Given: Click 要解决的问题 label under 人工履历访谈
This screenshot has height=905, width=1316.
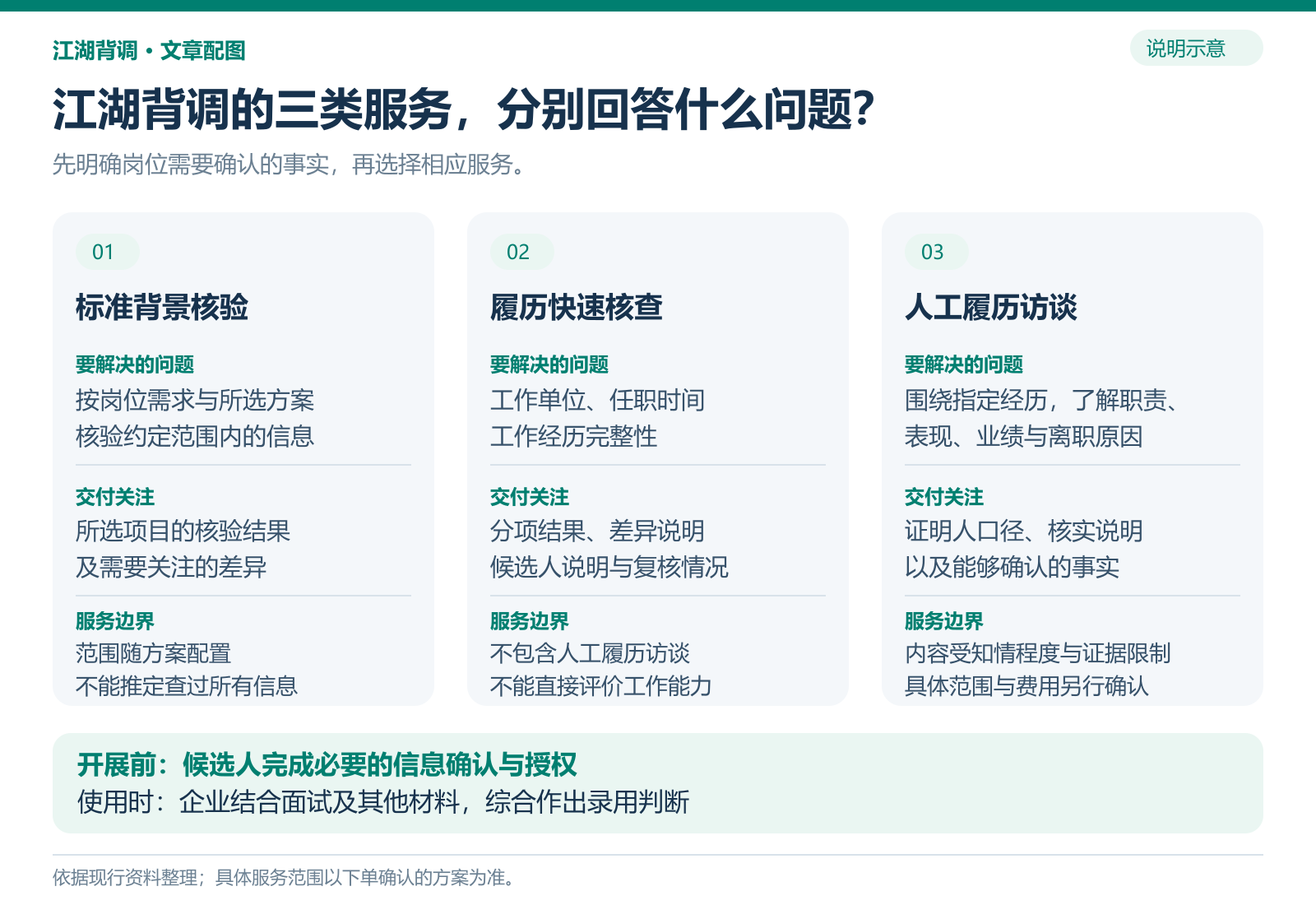Looking at the screenshot, I should [964, 364].
